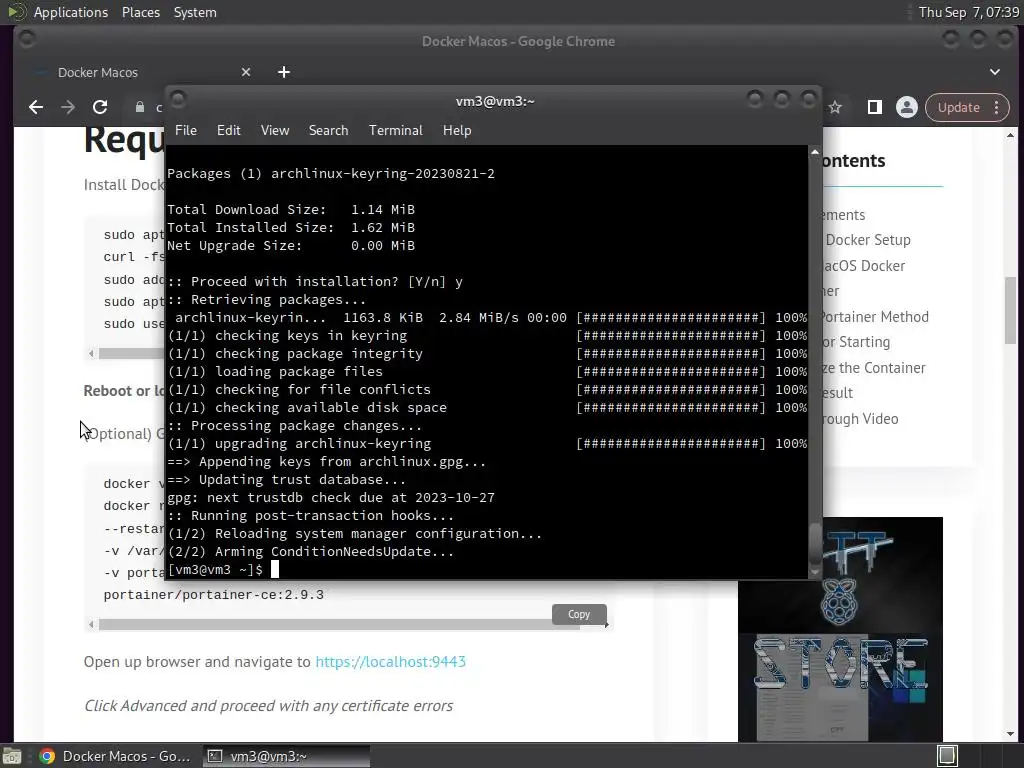This screenshot has width=1024, height=768.
Task: Bookmark this page with star icon
Action: pos(835,107)
